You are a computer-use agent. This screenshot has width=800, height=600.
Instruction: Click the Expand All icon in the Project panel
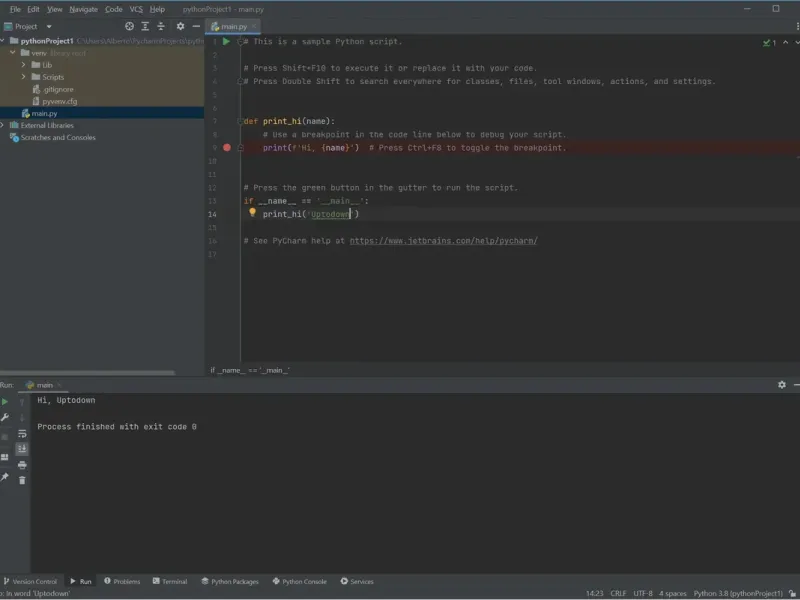point(145,26)
